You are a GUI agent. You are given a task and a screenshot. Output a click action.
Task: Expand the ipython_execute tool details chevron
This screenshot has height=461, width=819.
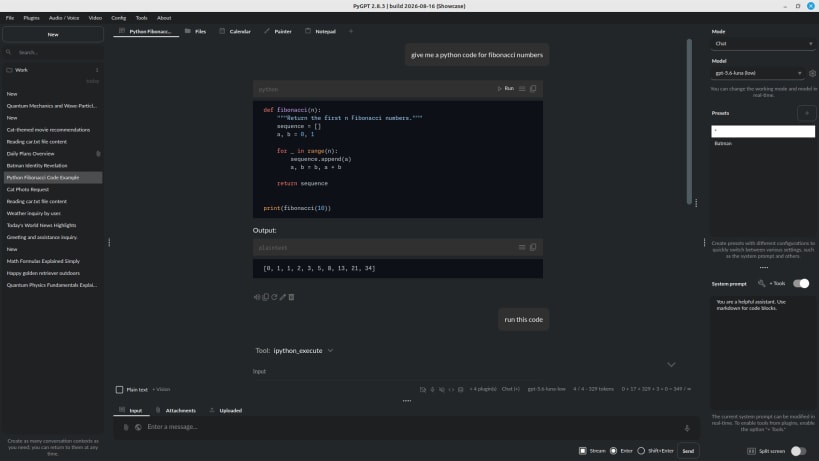(x=330, y=351)
